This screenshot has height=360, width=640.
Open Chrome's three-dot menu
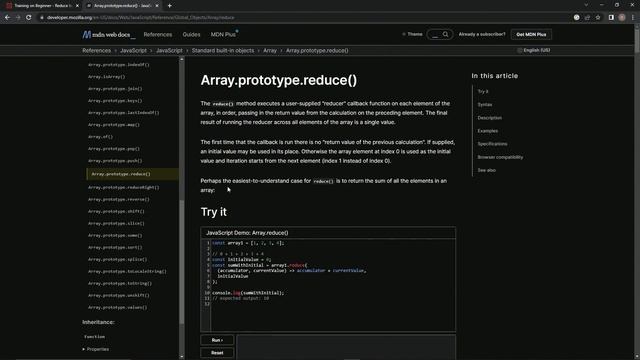click(x=633, y=18)
